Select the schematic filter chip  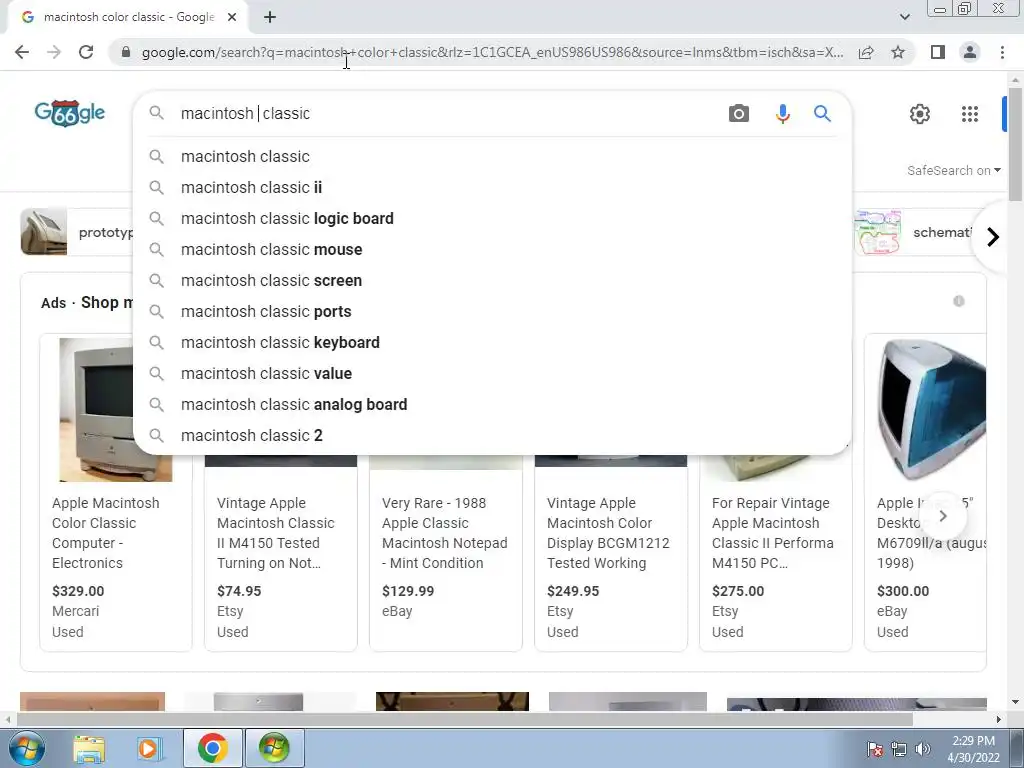913,232
